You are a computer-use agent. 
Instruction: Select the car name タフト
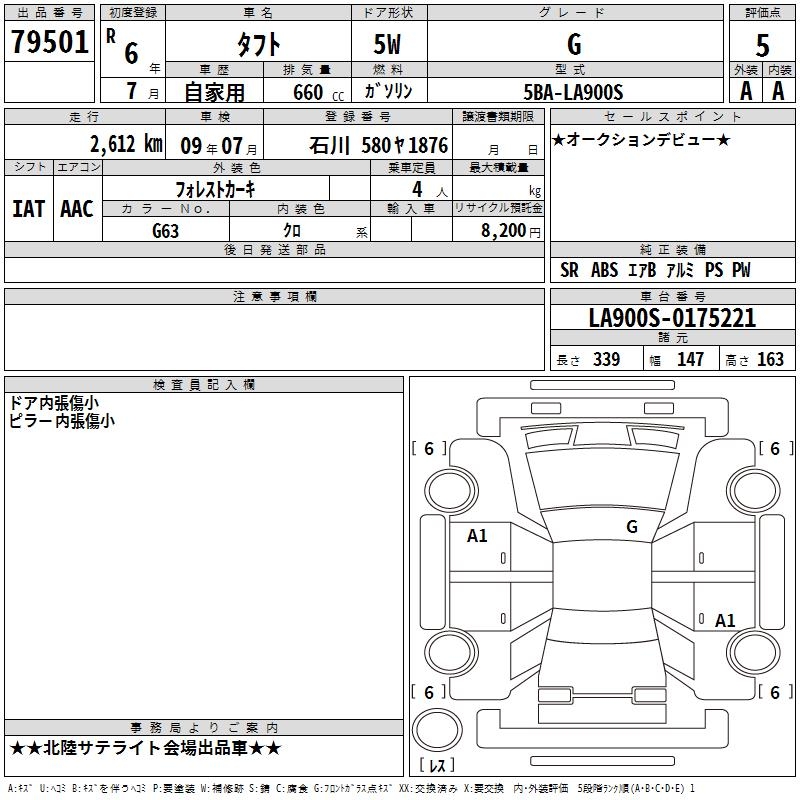click(x=258, y=45)
